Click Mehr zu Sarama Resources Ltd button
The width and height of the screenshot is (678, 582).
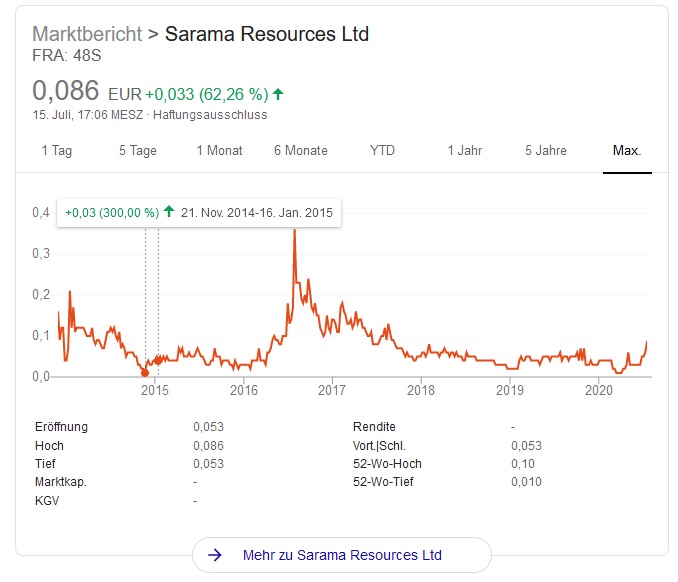tap(341, 555)
